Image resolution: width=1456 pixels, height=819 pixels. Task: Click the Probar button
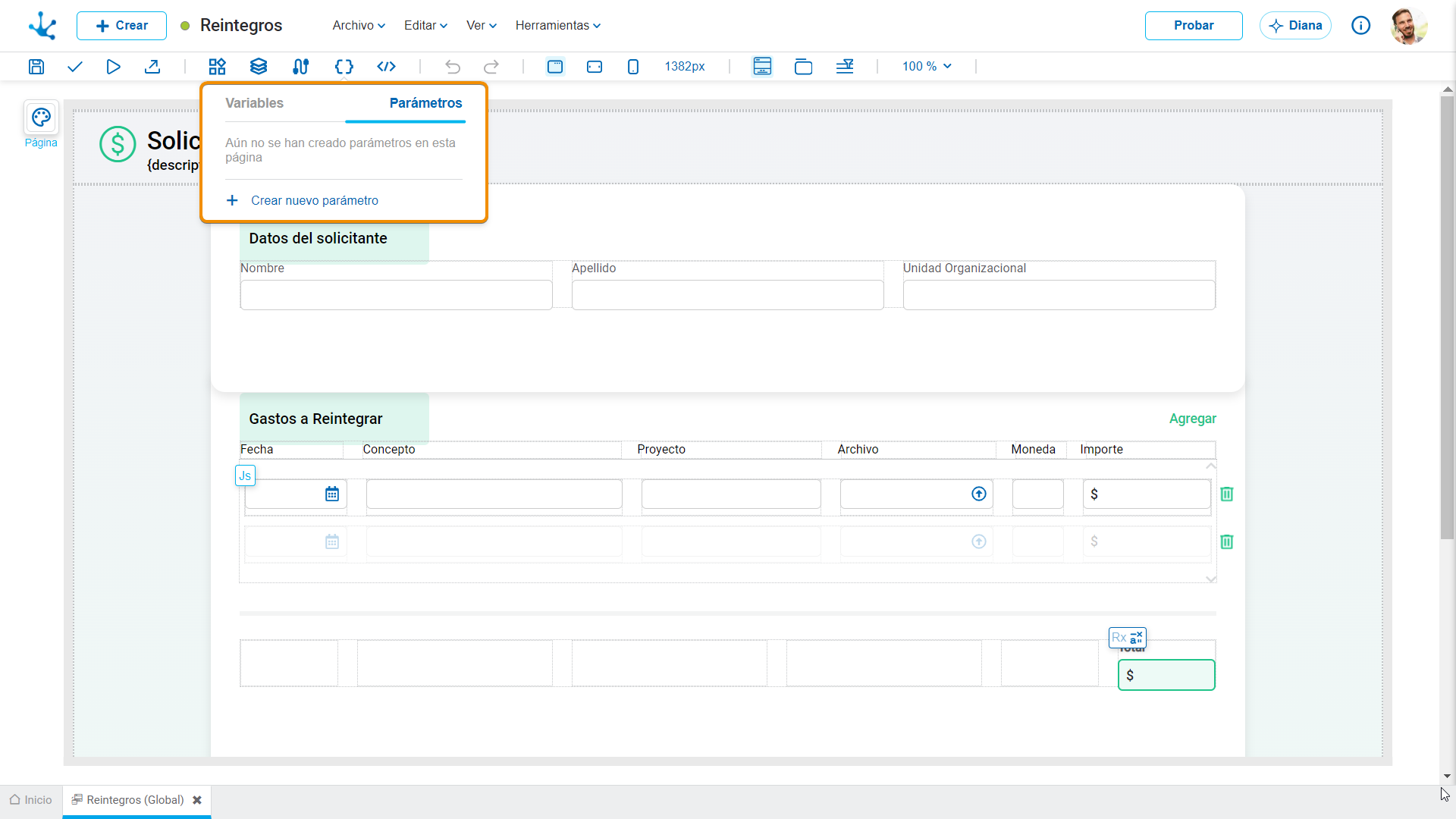pyautogui.click(x=1194, y=26)
